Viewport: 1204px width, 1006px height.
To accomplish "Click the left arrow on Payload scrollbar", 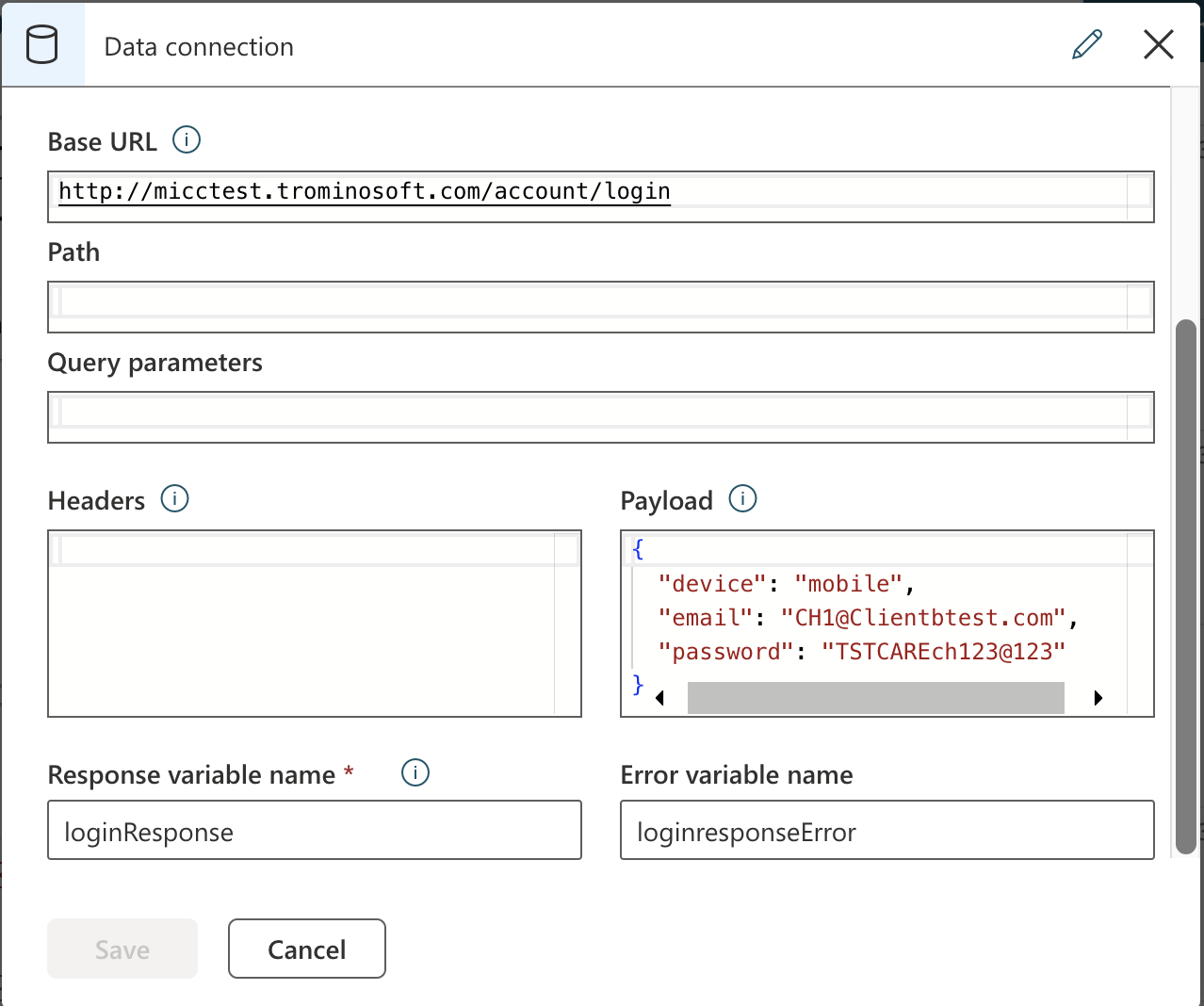I will coord(659,697).
